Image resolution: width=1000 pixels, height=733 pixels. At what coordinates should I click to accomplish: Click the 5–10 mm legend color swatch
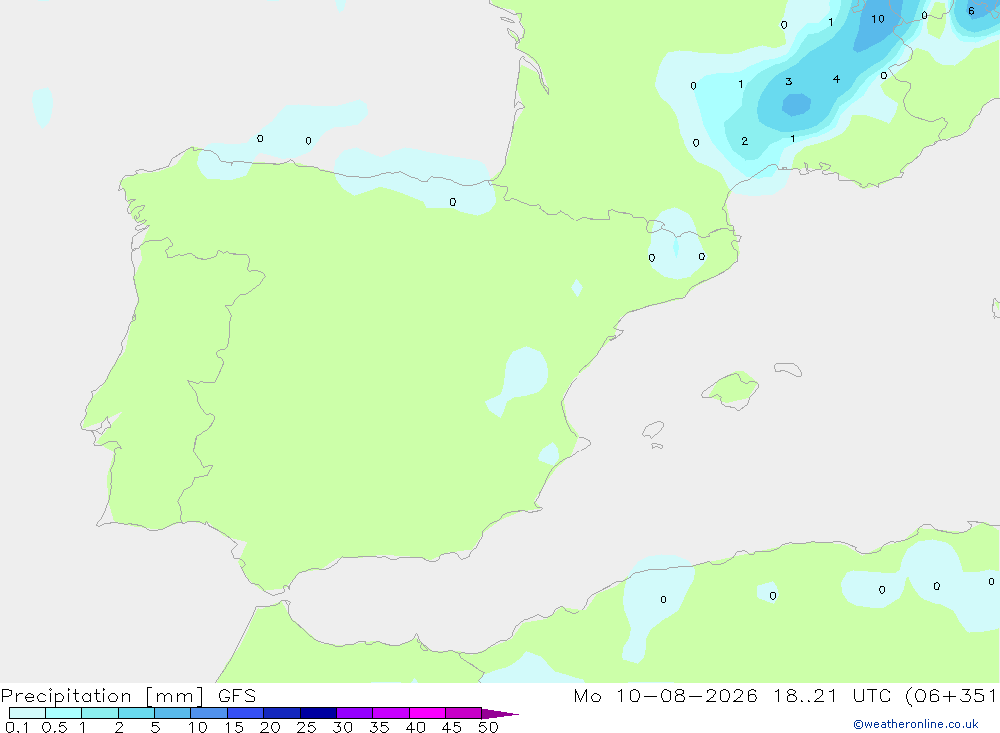[173, 713]
